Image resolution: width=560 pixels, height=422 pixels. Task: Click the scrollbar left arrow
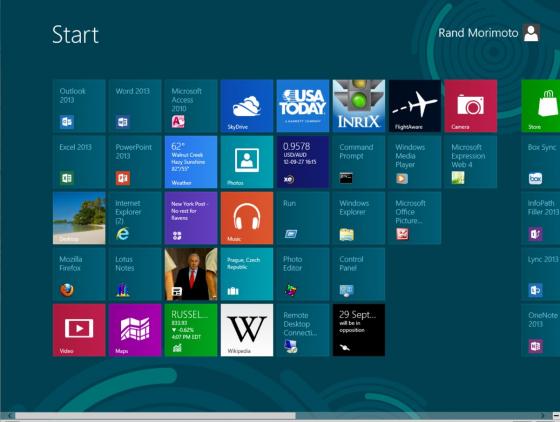[9, 416]
